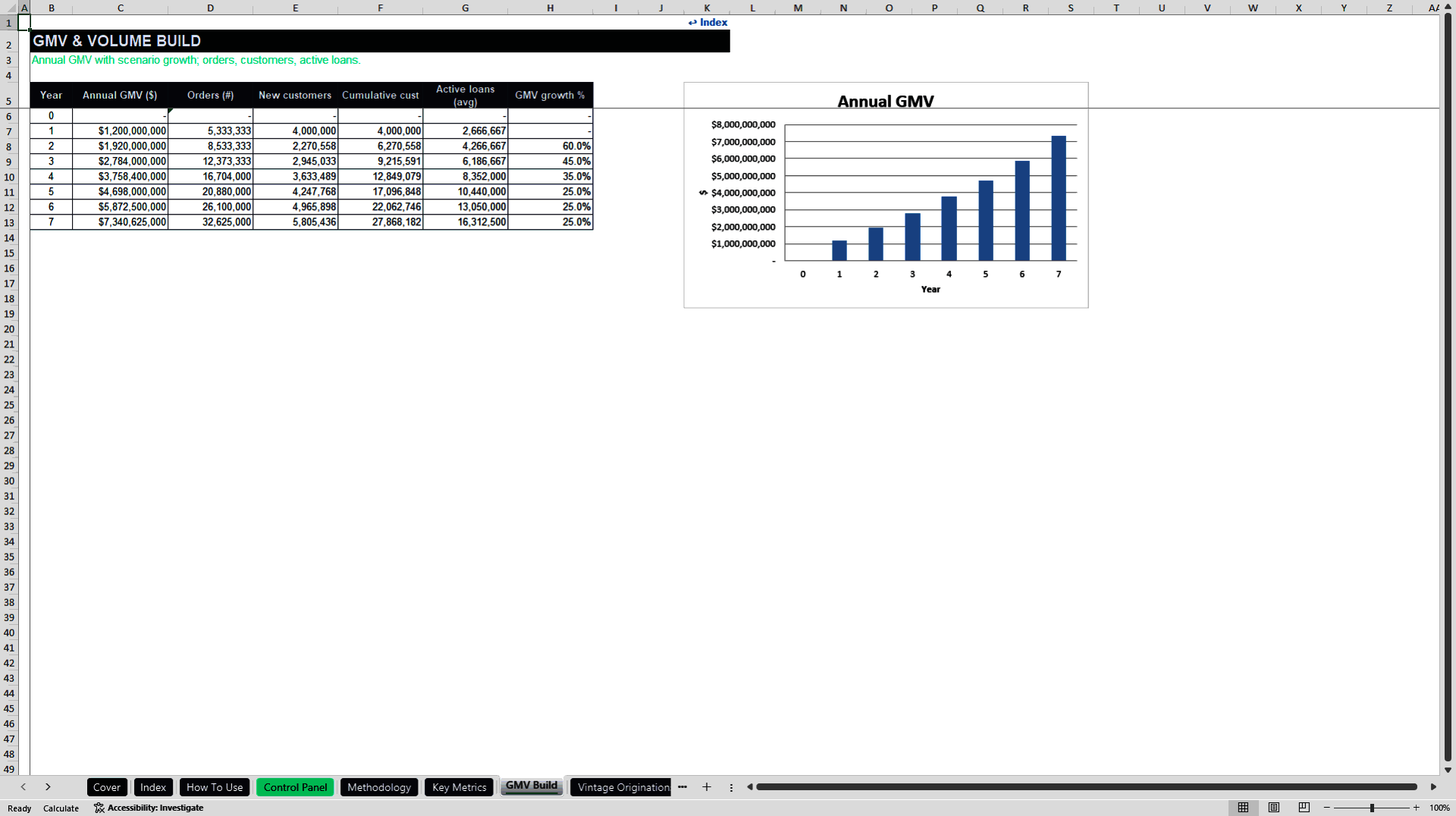
Task: Select row 7 header
Action: pyautogui.click(x=9, y=131)
